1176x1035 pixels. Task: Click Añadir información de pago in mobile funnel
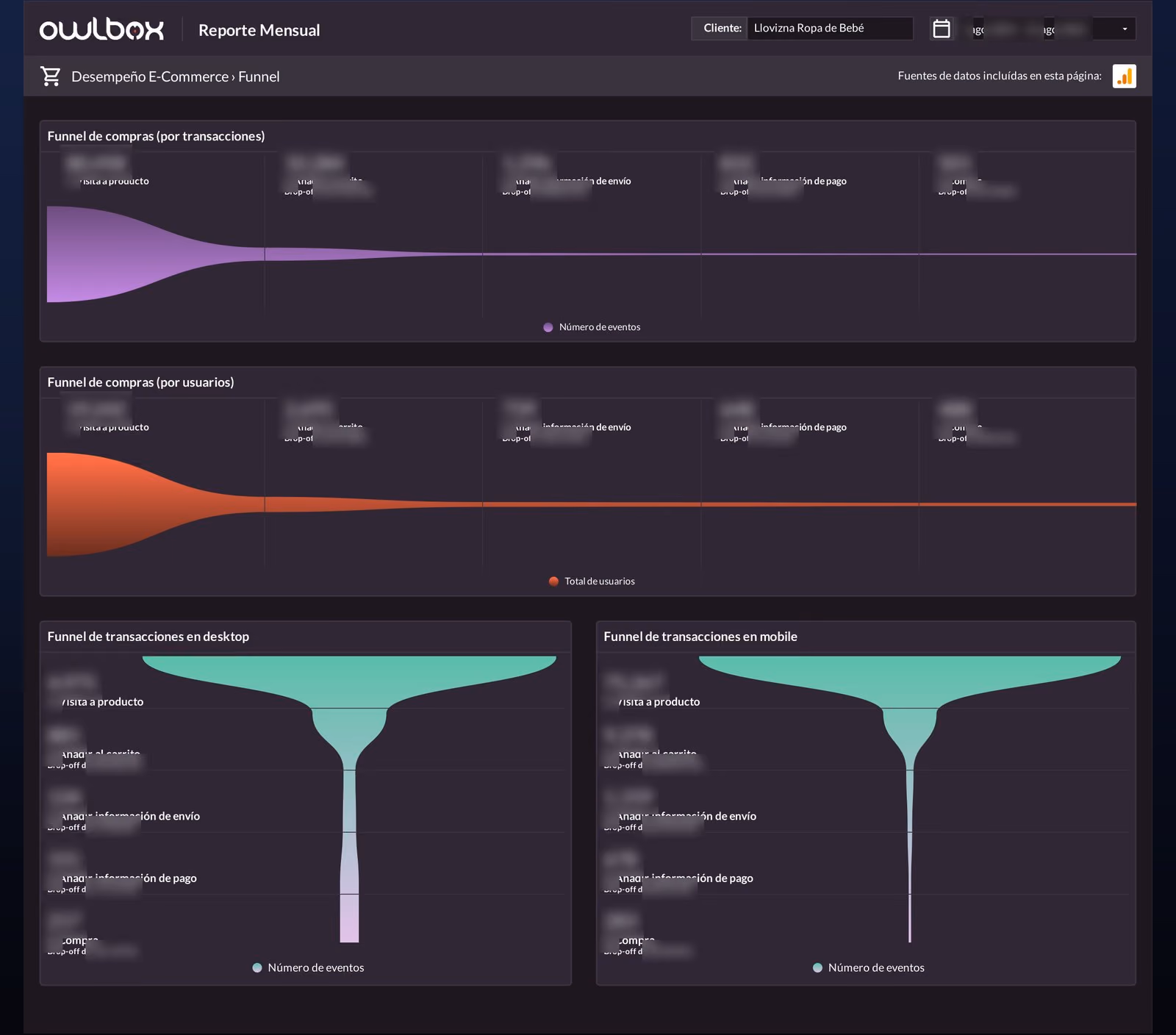[x=685, y=878]
